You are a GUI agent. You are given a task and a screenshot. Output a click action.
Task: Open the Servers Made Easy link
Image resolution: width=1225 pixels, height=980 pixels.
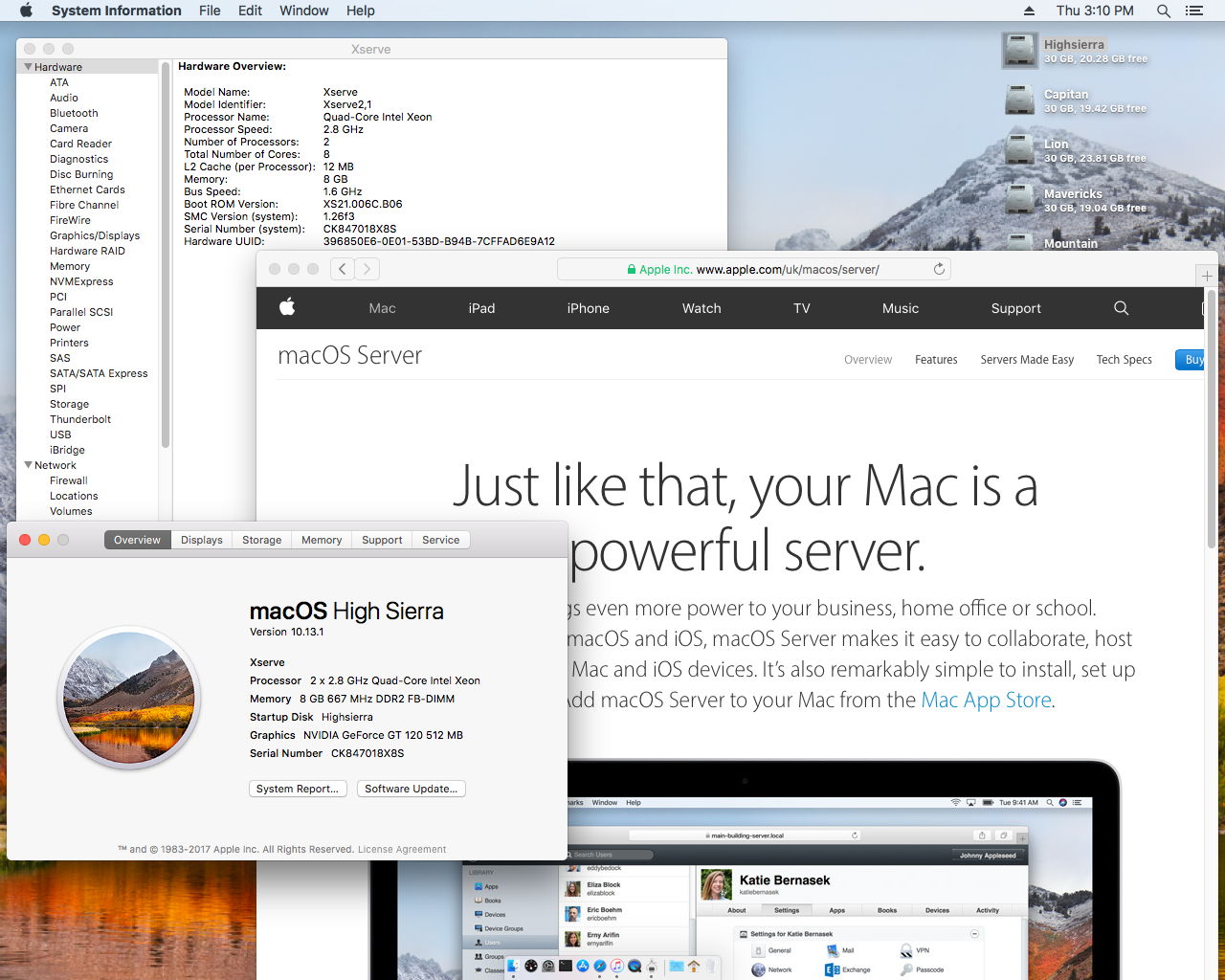click(x=1027, y=360)
